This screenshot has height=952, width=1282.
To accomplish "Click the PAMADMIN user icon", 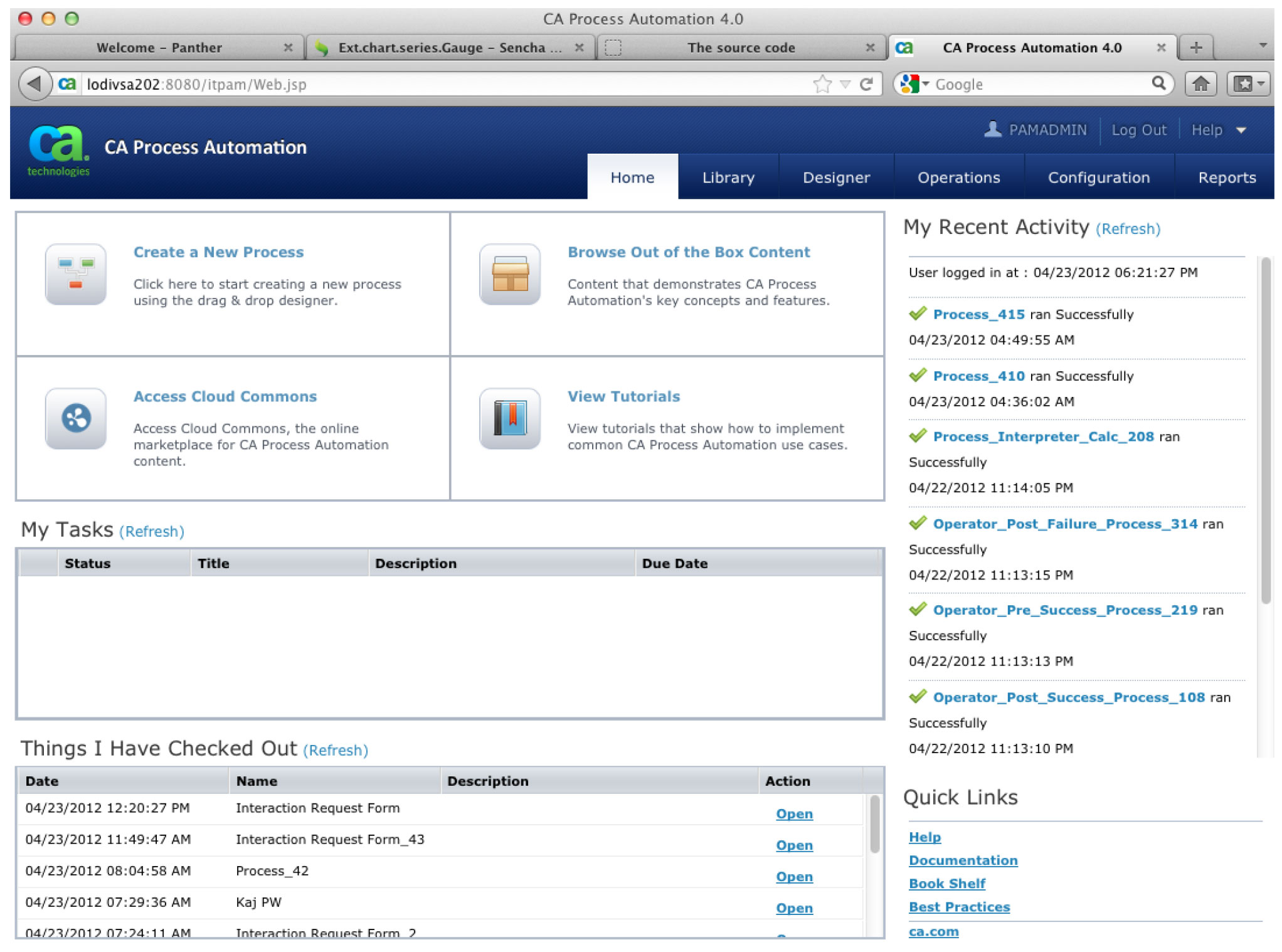I will [992, 130].
